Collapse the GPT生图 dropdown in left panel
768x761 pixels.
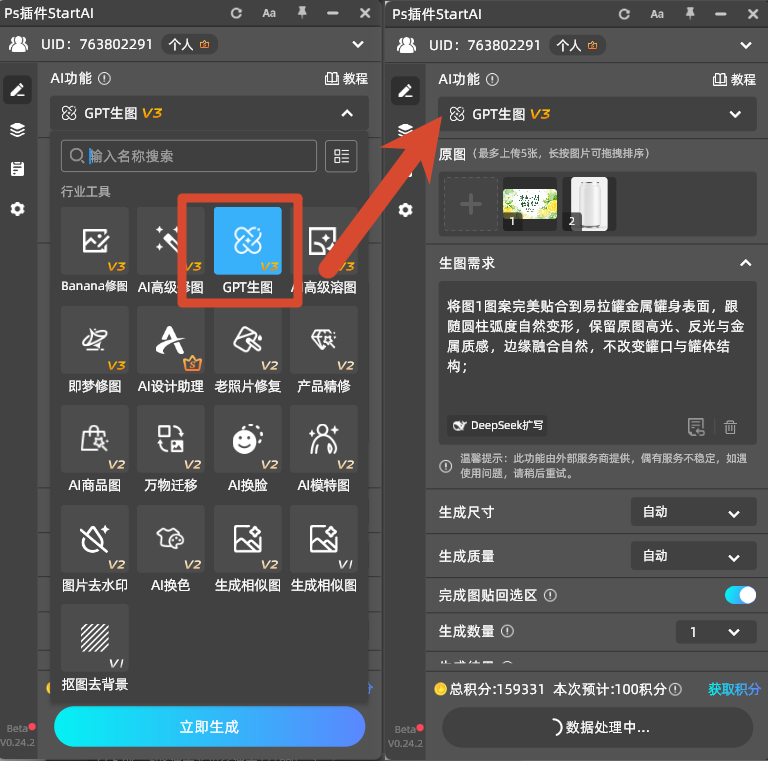pyautogui.click(x=347, y=114)
